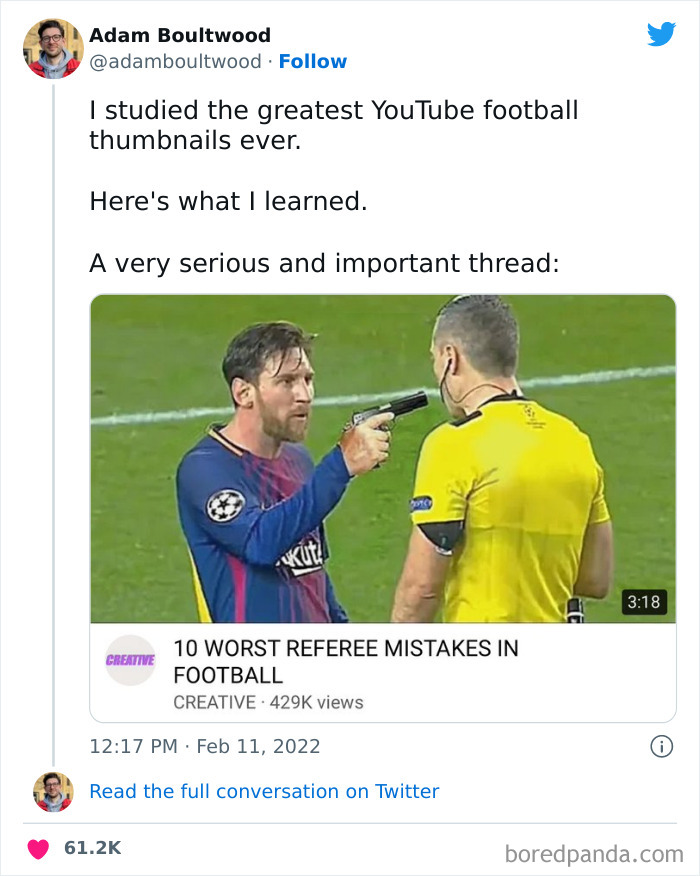Viewport: 700px width, 876px height.
Task: Toggle follow status for @adamboultwood
Action: 314,61
